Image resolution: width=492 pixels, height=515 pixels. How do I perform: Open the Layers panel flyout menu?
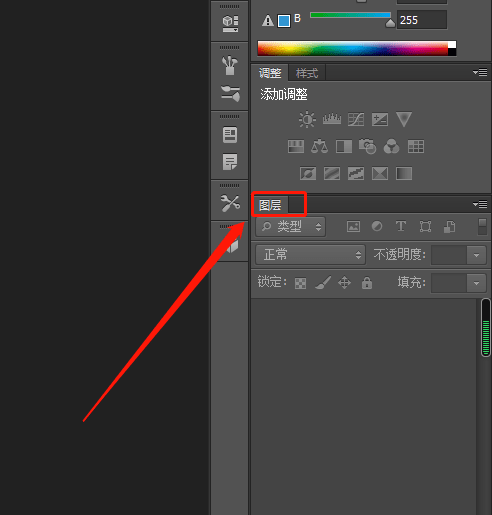click(480, 204)
